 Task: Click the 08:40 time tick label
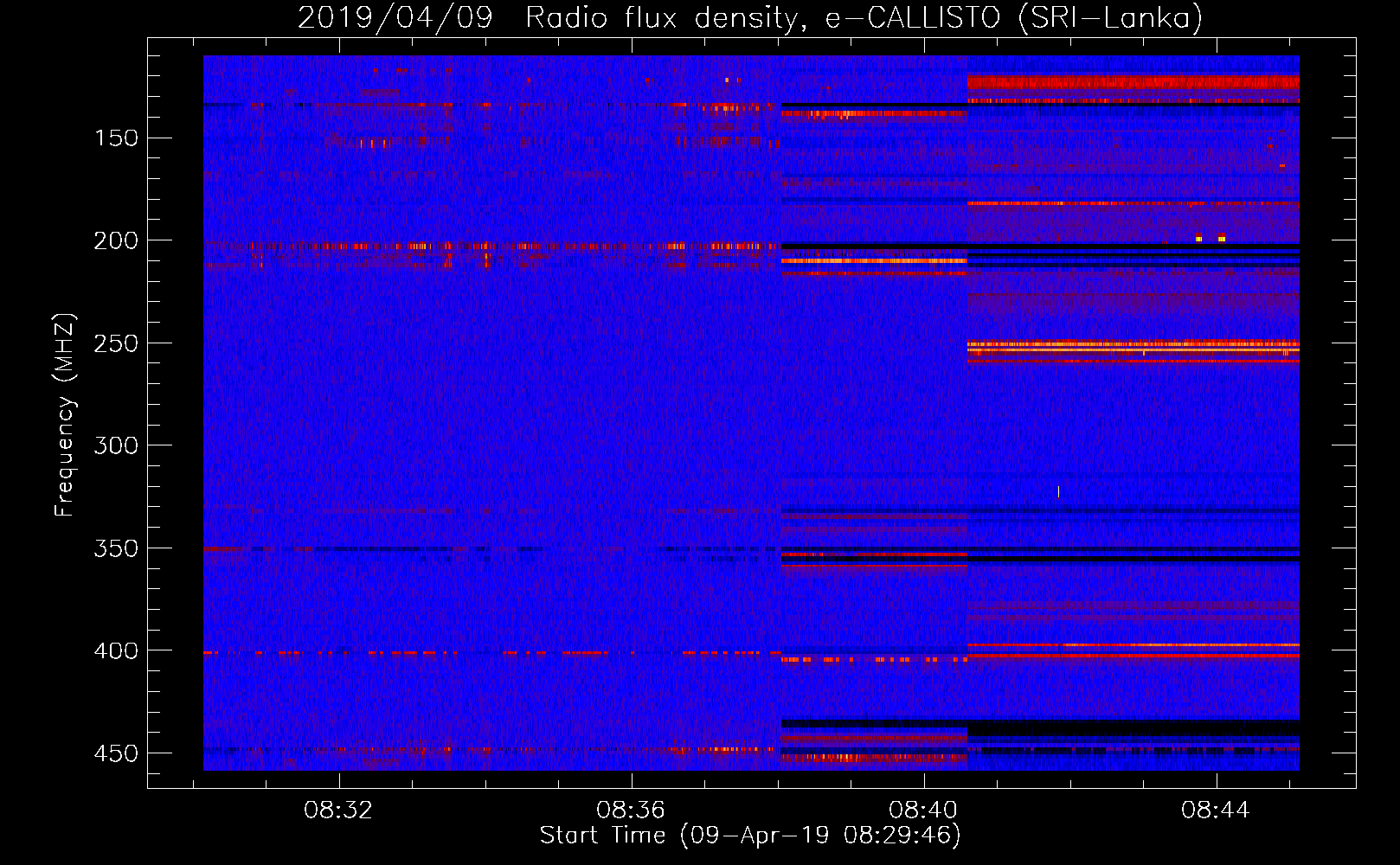point(923,810)
